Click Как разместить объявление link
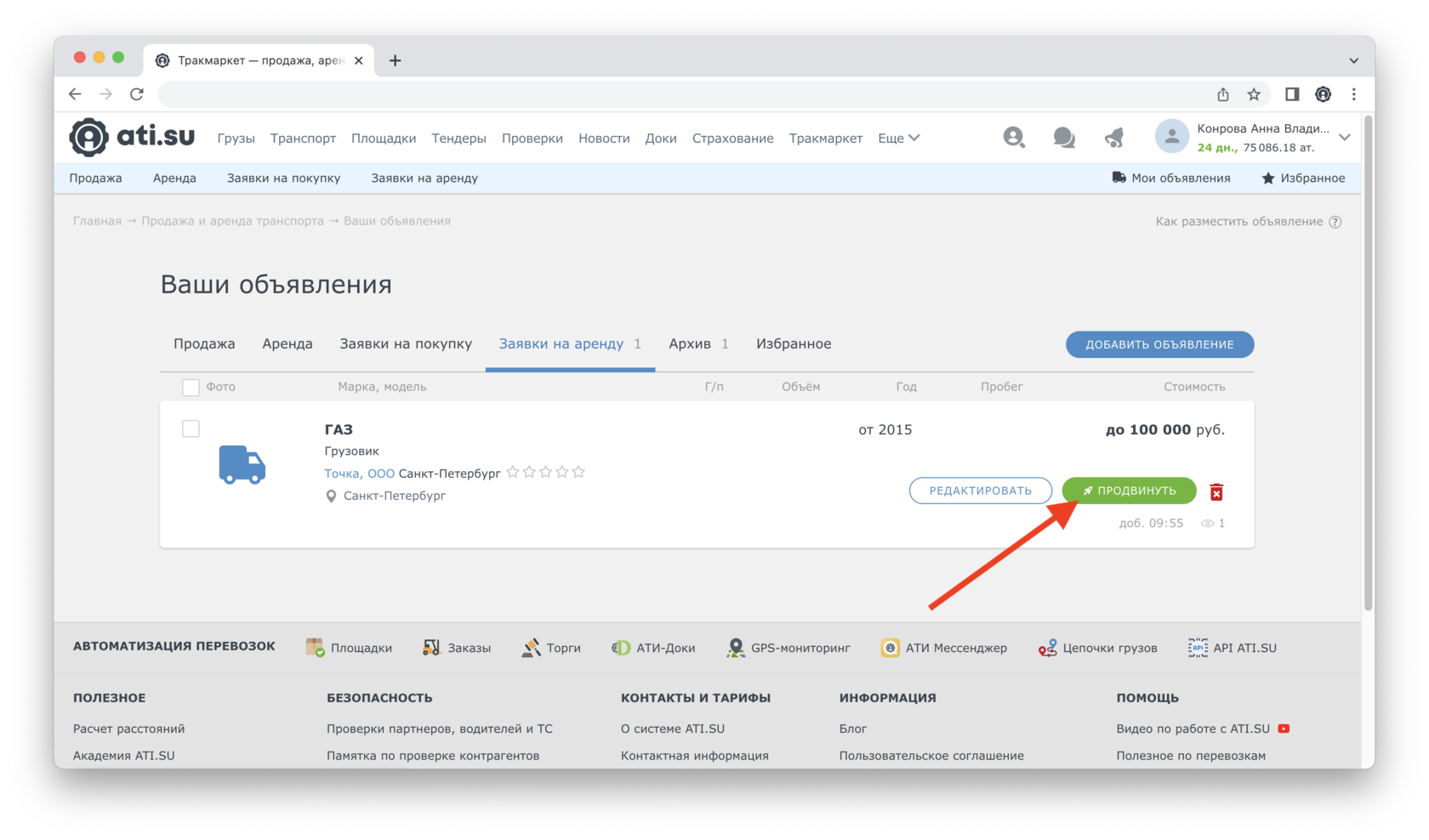The image size is (1429, 840). point(1238,221)
